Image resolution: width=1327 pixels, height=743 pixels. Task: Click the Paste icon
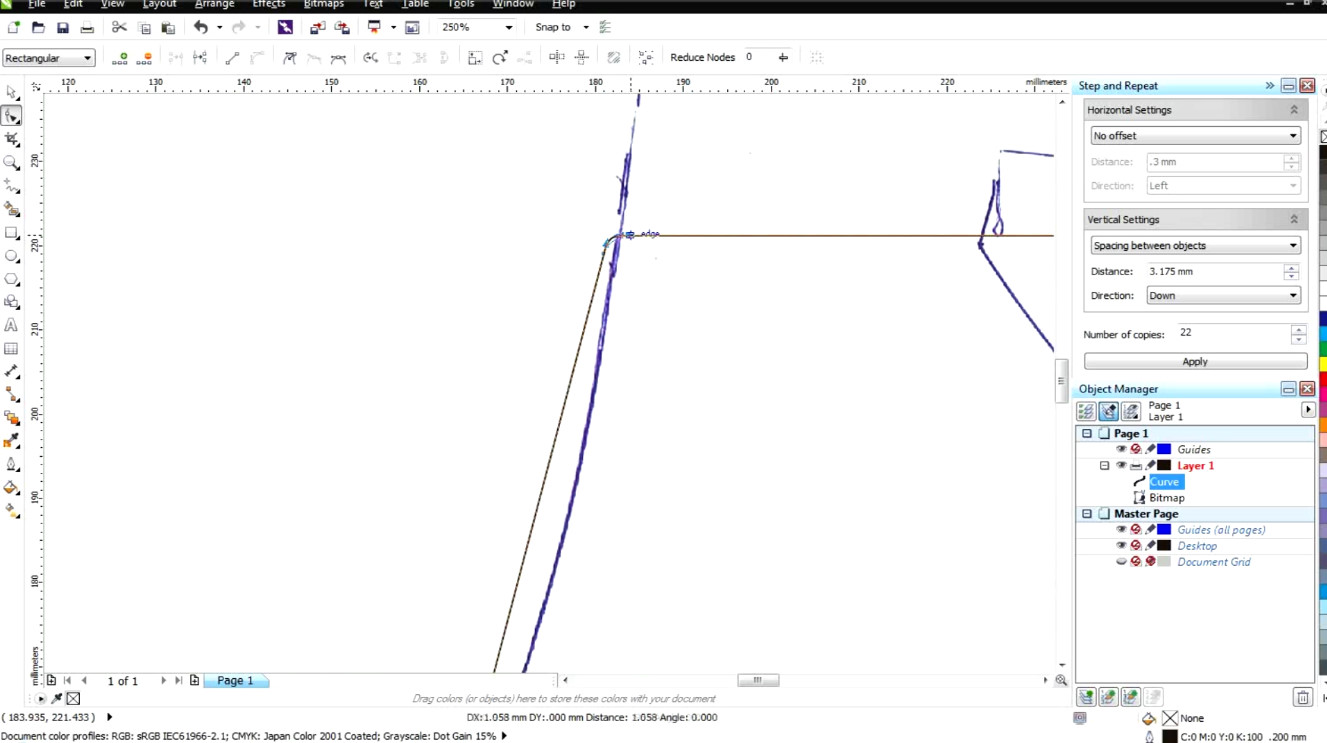(168, 28)
